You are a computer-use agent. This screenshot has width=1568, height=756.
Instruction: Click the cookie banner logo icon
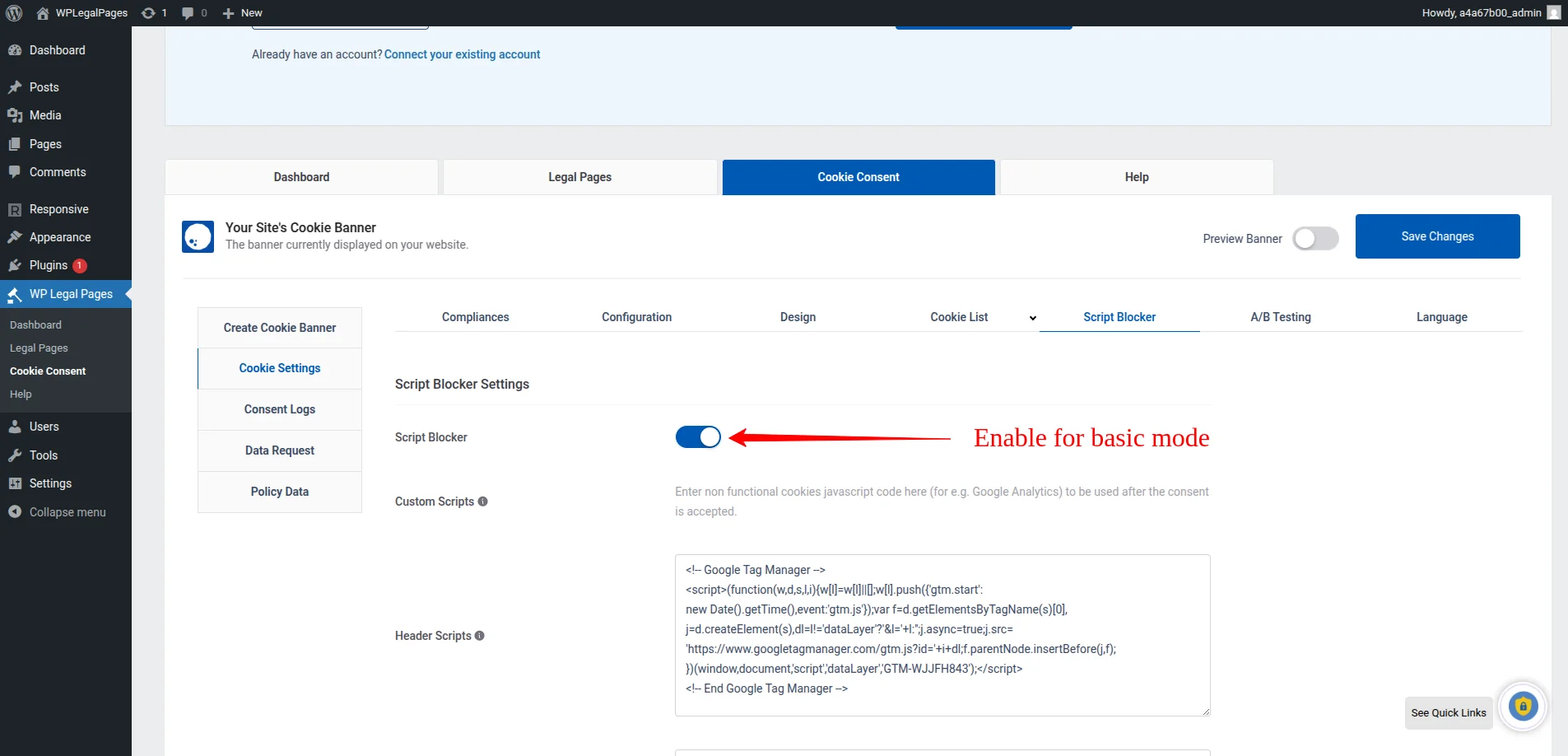tap(198, 236)
